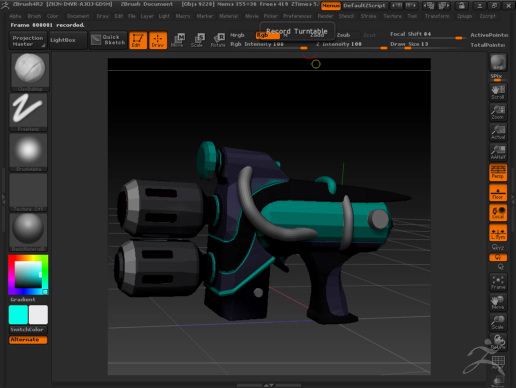Click the empty texture slot
The height and width of the screenshot is (388, 516).
point(28,192)
